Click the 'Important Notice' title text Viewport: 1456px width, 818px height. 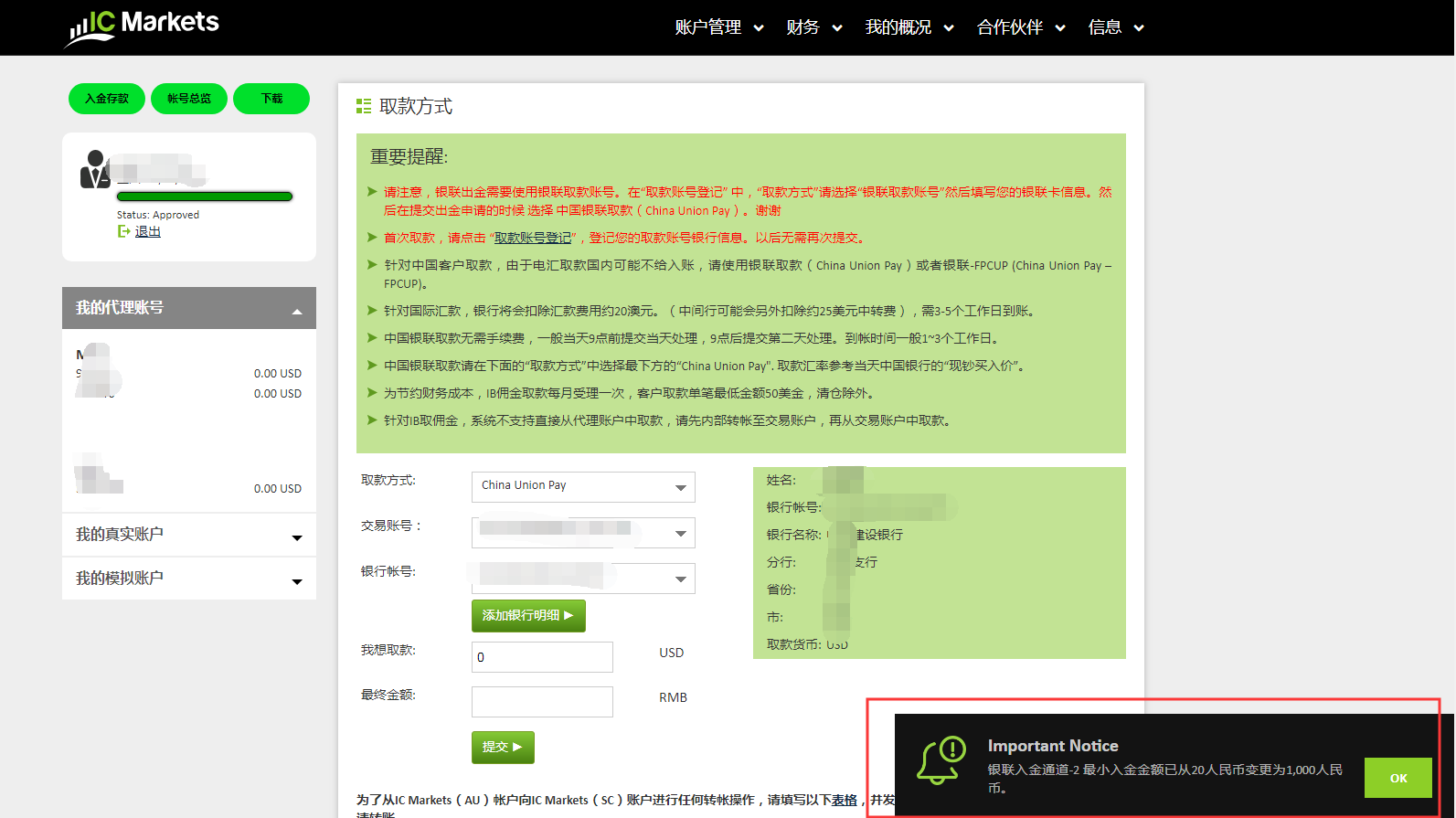click(1053, 746)
